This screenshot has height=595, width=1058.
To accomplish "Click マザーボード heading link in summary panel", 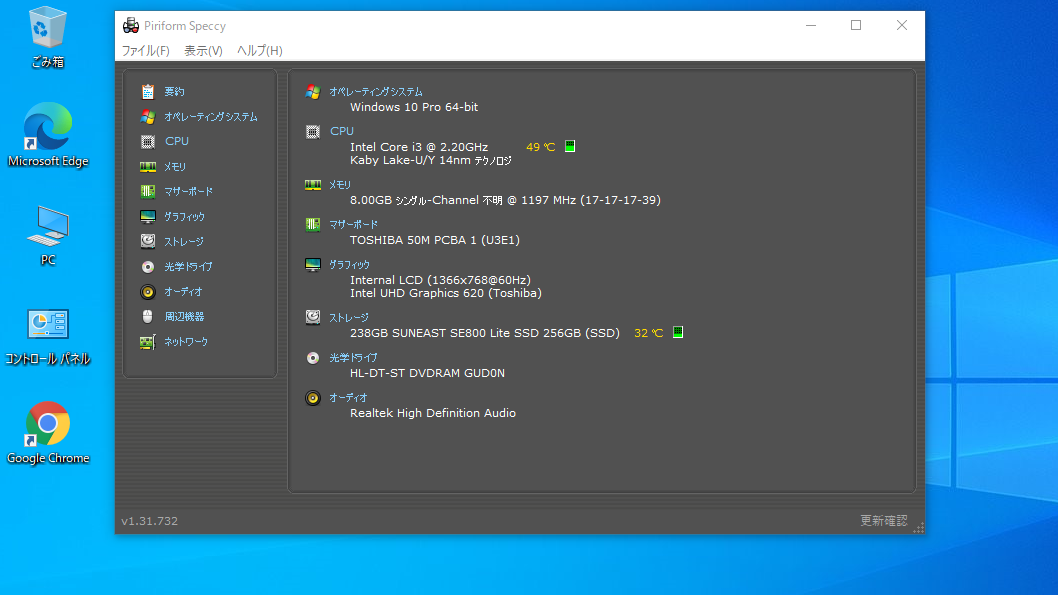I will pos(354,224).
